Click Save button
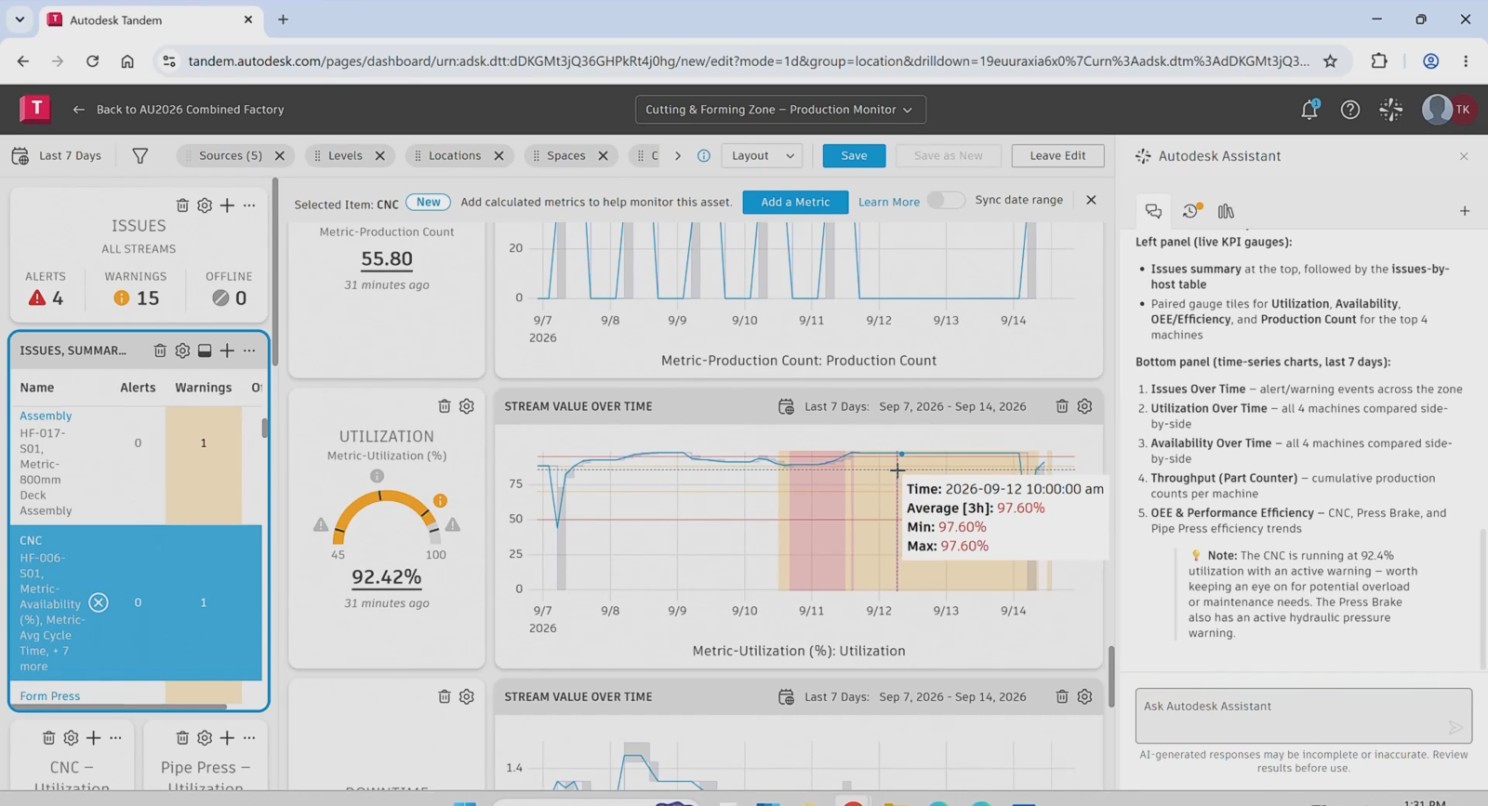The height and width of the screenshot is (806, 1488). [854, 156]
